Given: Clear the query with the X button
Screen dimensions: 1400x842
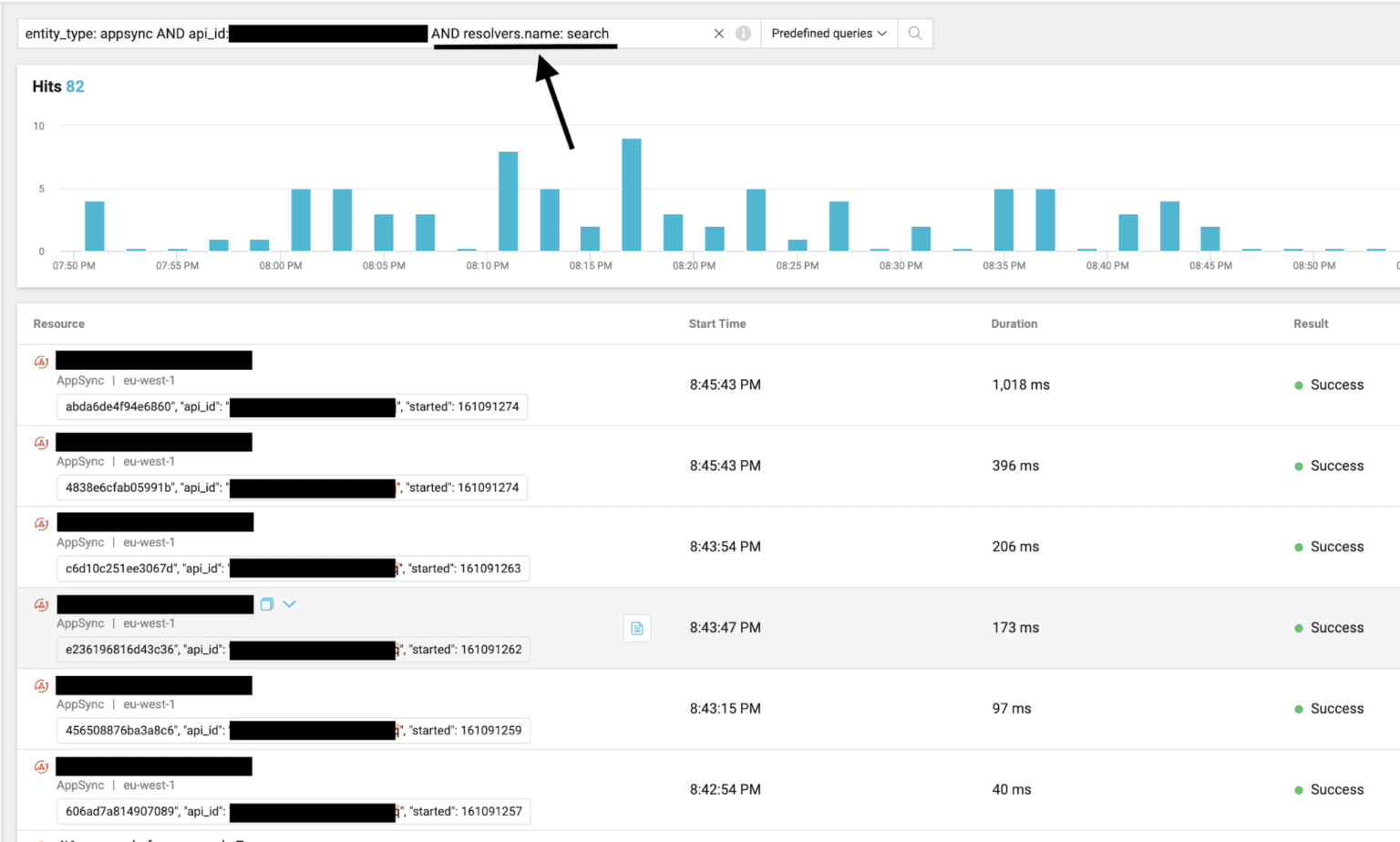Looking at the screenshot, I should click(718, 33).
